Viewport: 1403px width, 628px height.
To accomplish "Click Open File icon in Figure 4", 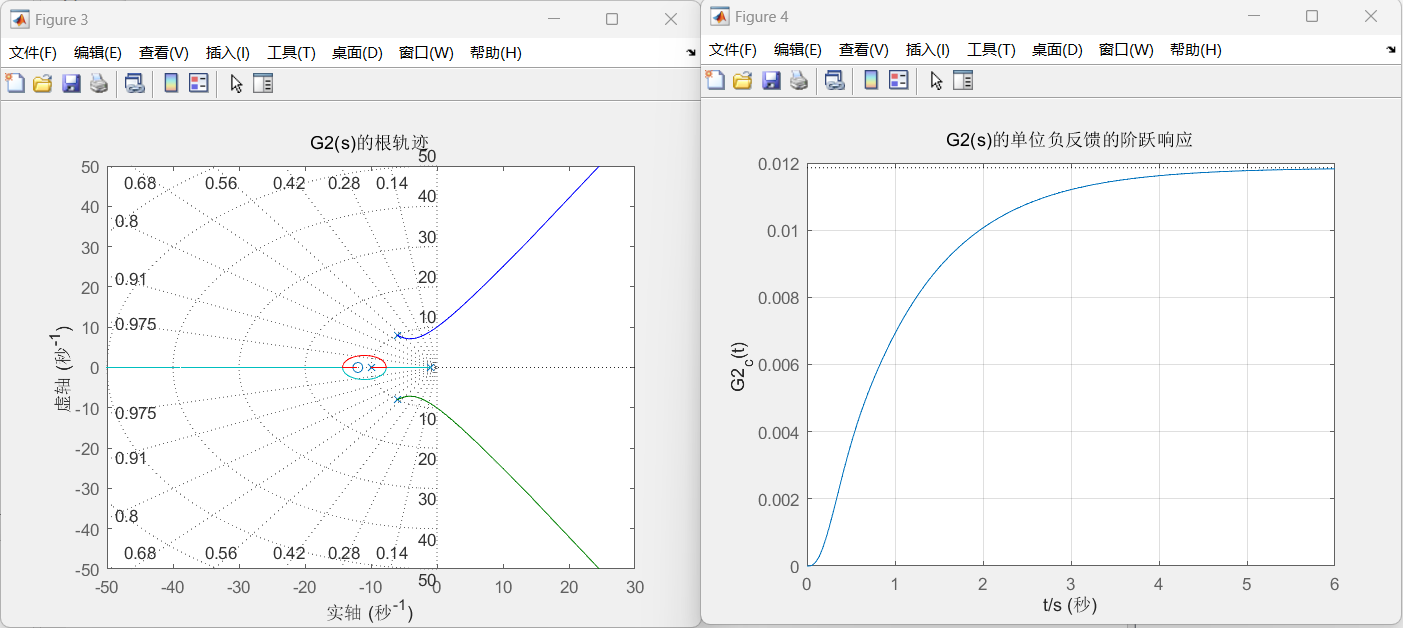I will (x=742, y=81).
